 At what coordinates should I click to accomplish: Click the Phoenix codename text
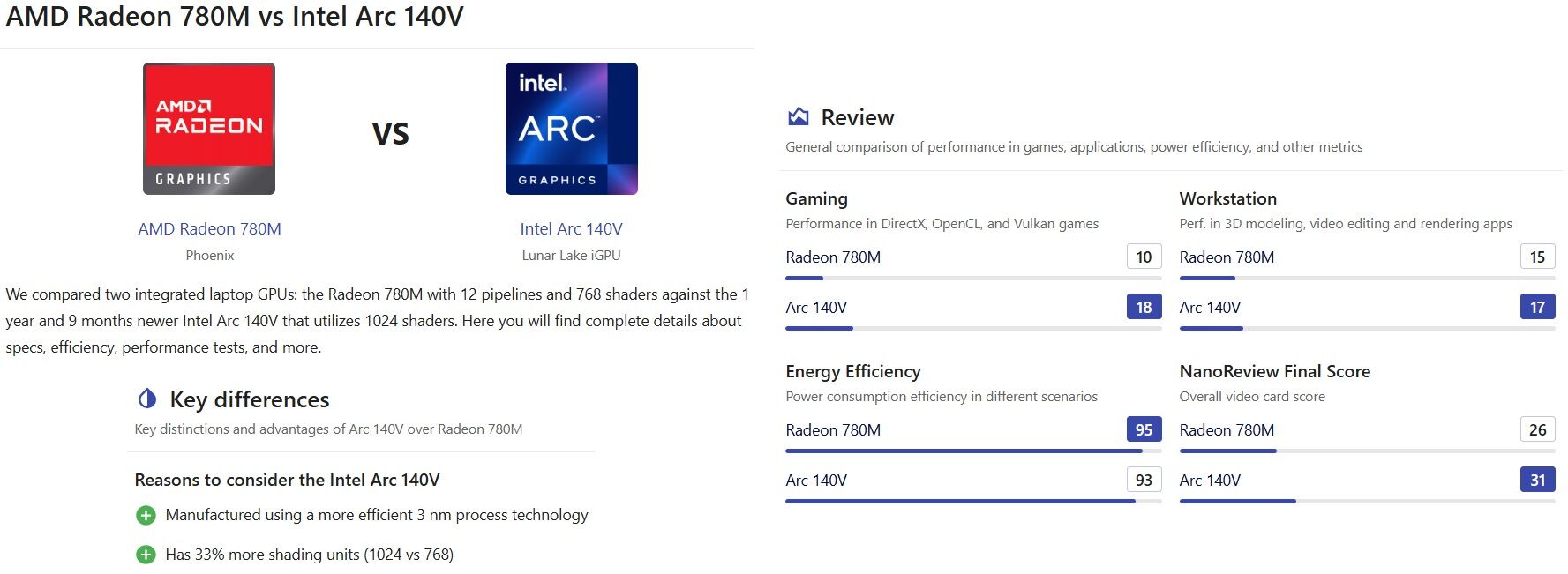coord(209,255)
